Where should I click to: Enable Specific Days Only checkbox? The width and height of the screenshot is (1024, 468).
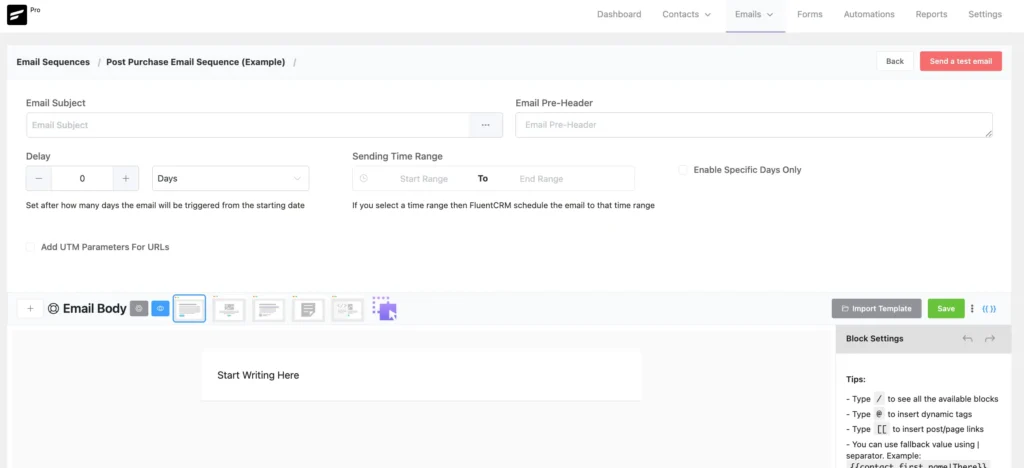coord(683,170)
